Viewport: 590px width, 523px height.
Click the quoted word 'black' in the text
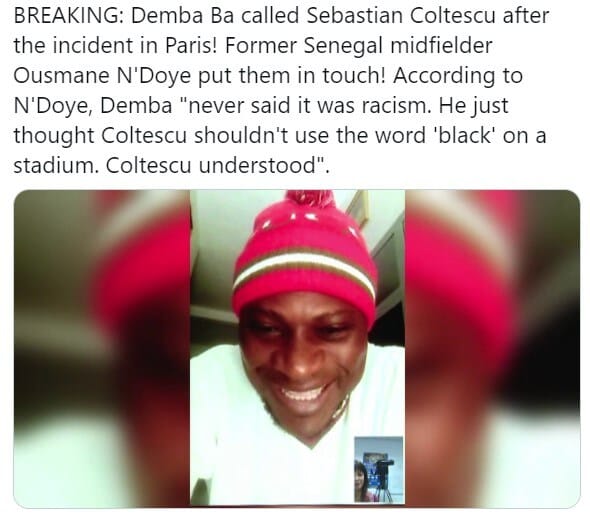coord(464,135)
